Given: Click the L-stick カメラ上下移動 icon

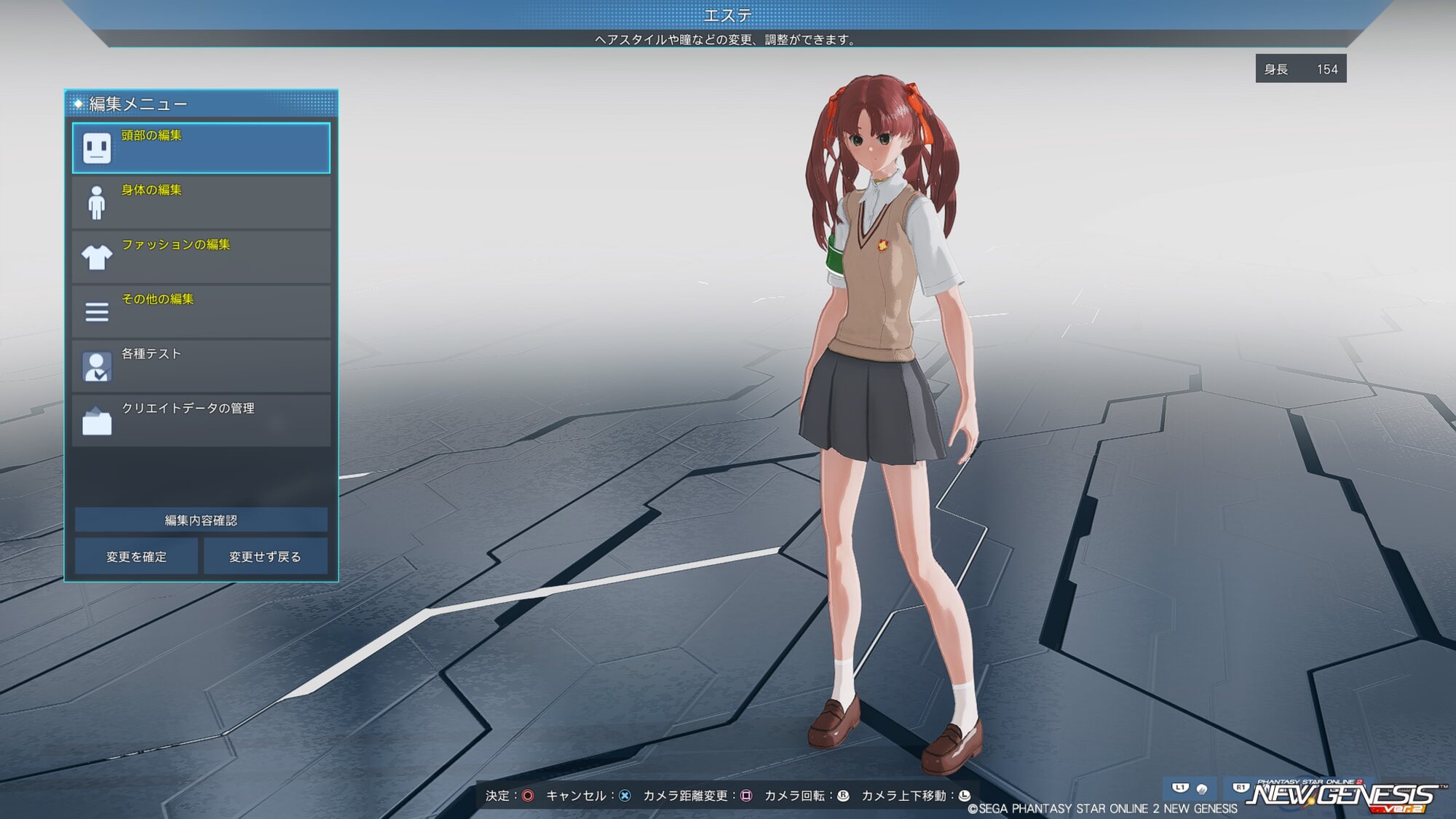Looking at the screenshot, I should click(x=965, y=796).
